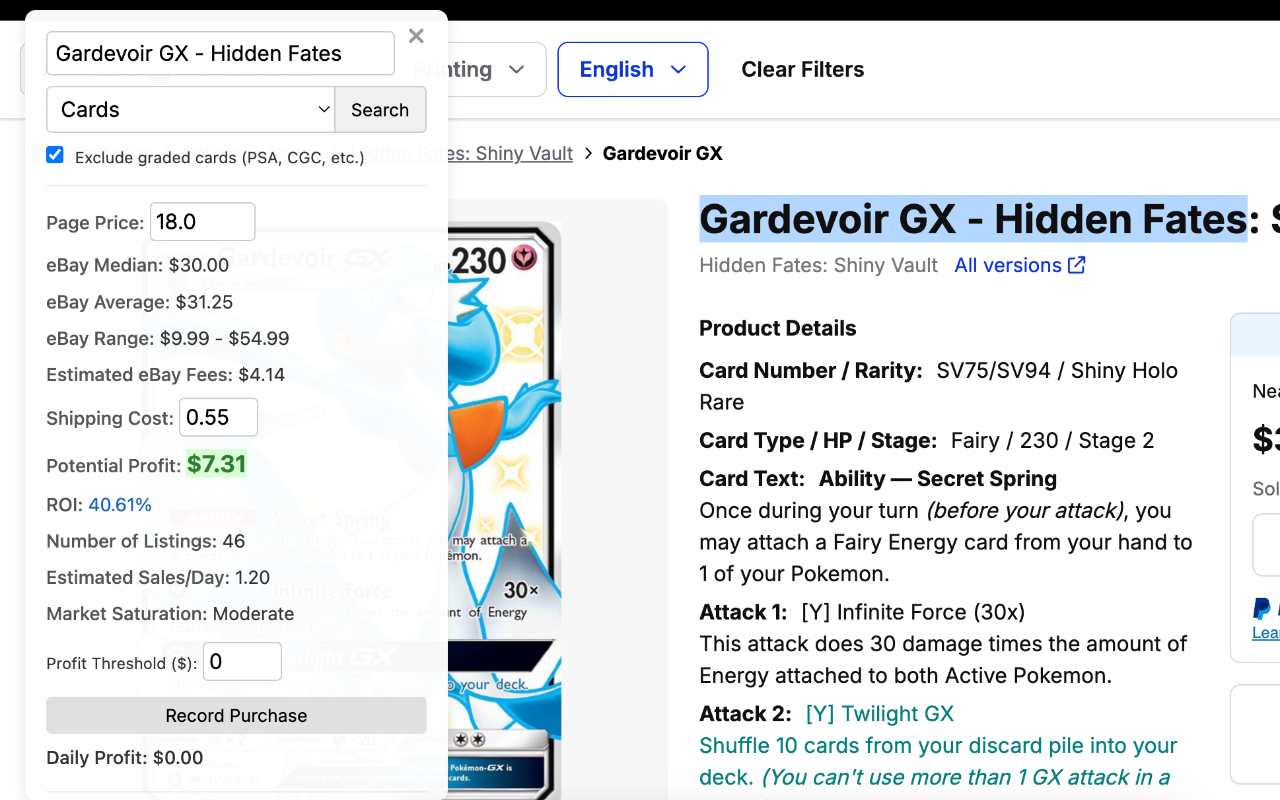Click the Search button

[380, 110]
